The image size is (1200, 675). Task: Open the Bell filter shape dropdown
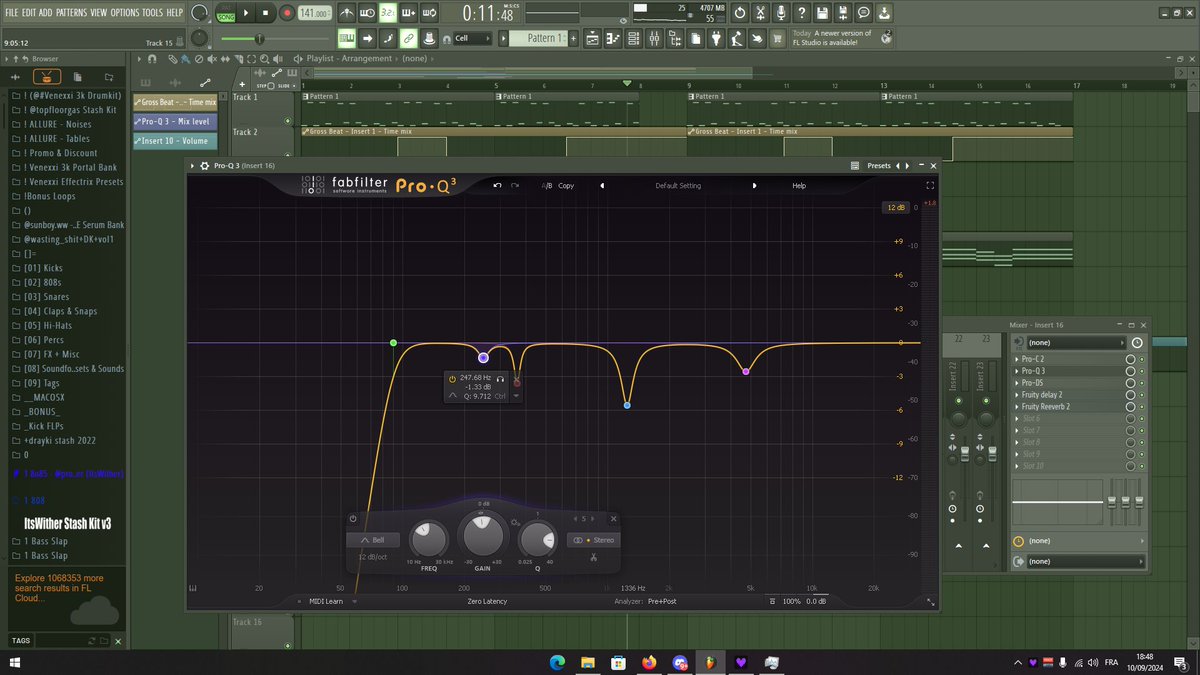tap(372, 540)
